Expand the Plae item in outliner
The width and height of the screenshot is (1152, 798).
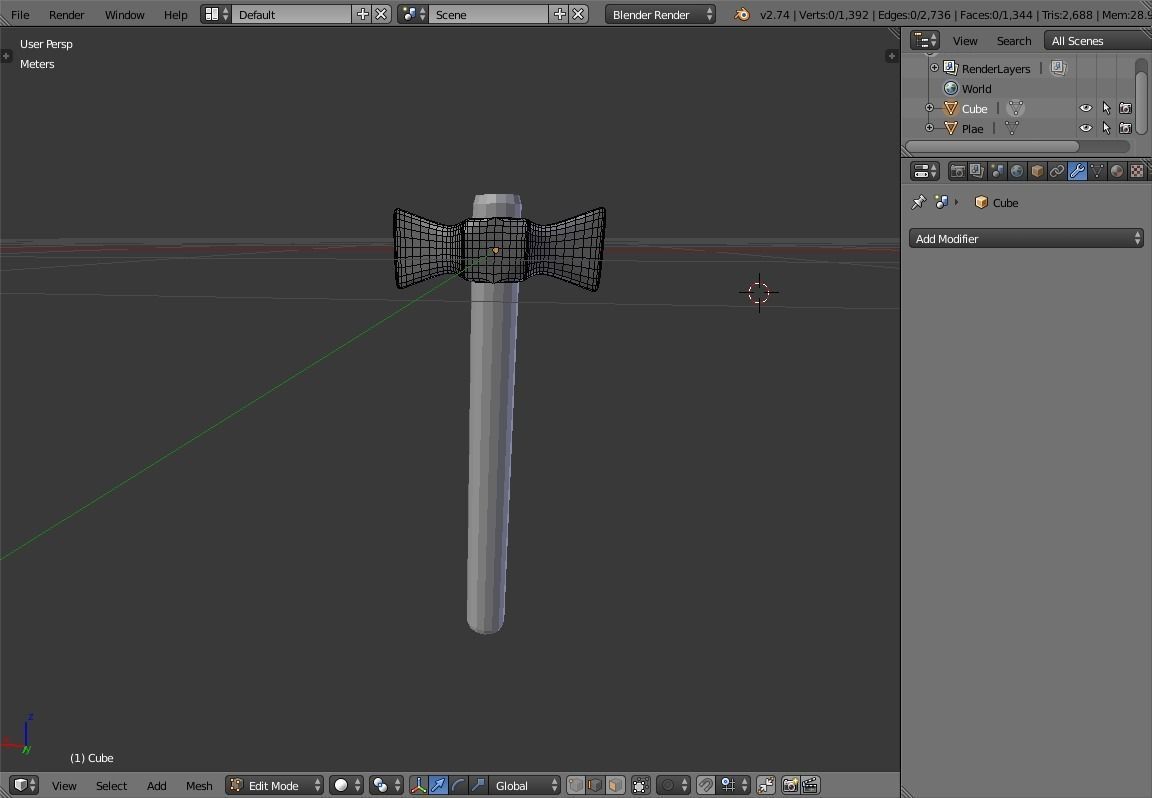(x=929, y=128)
